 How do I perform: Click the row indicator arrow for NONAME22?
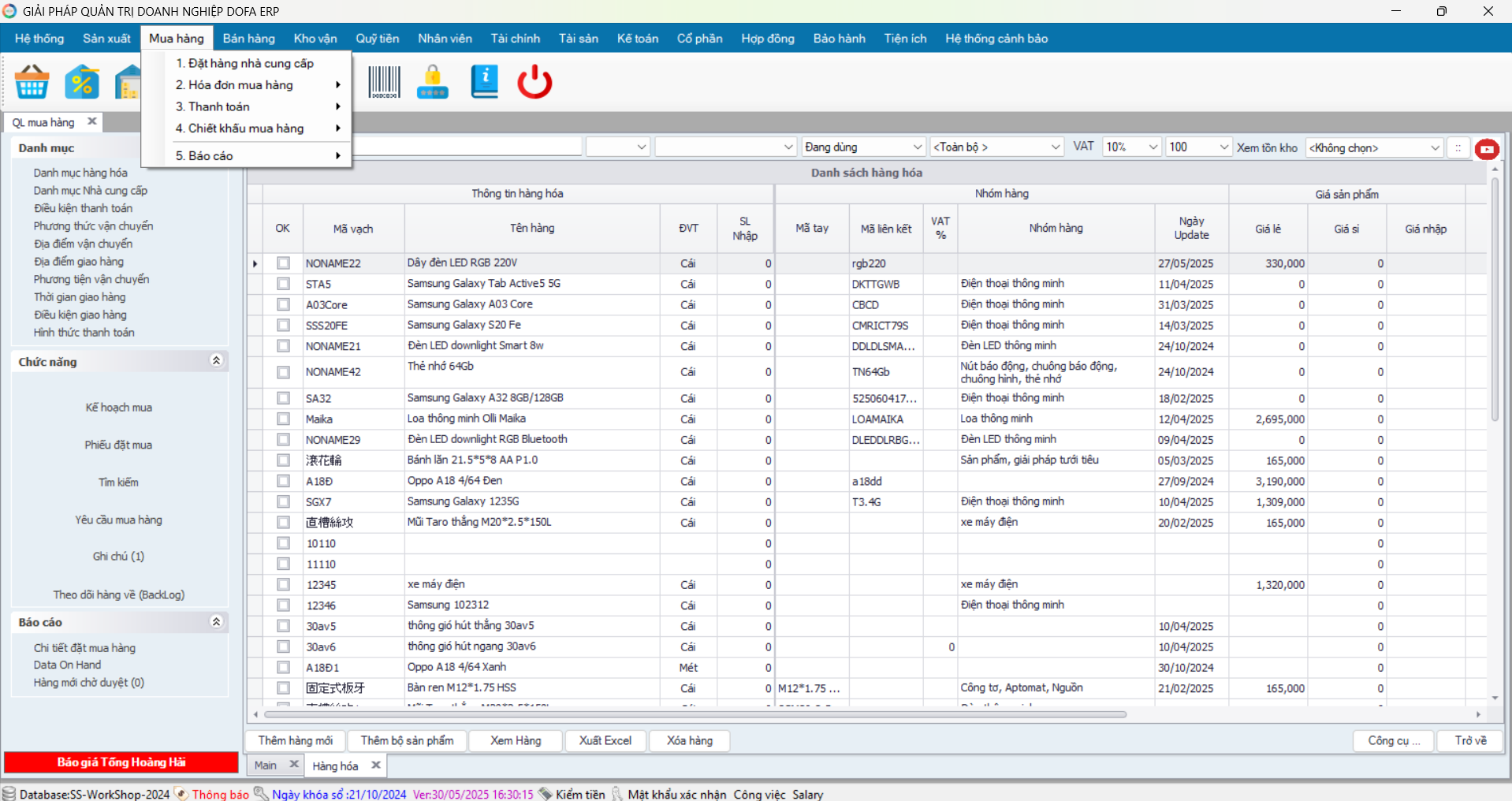pyautogui.click(x=255, y=263)
